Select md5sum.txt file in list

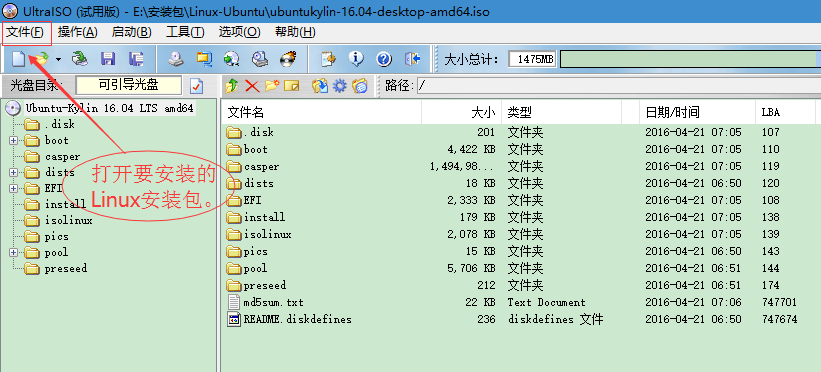(x=518, y=302)
